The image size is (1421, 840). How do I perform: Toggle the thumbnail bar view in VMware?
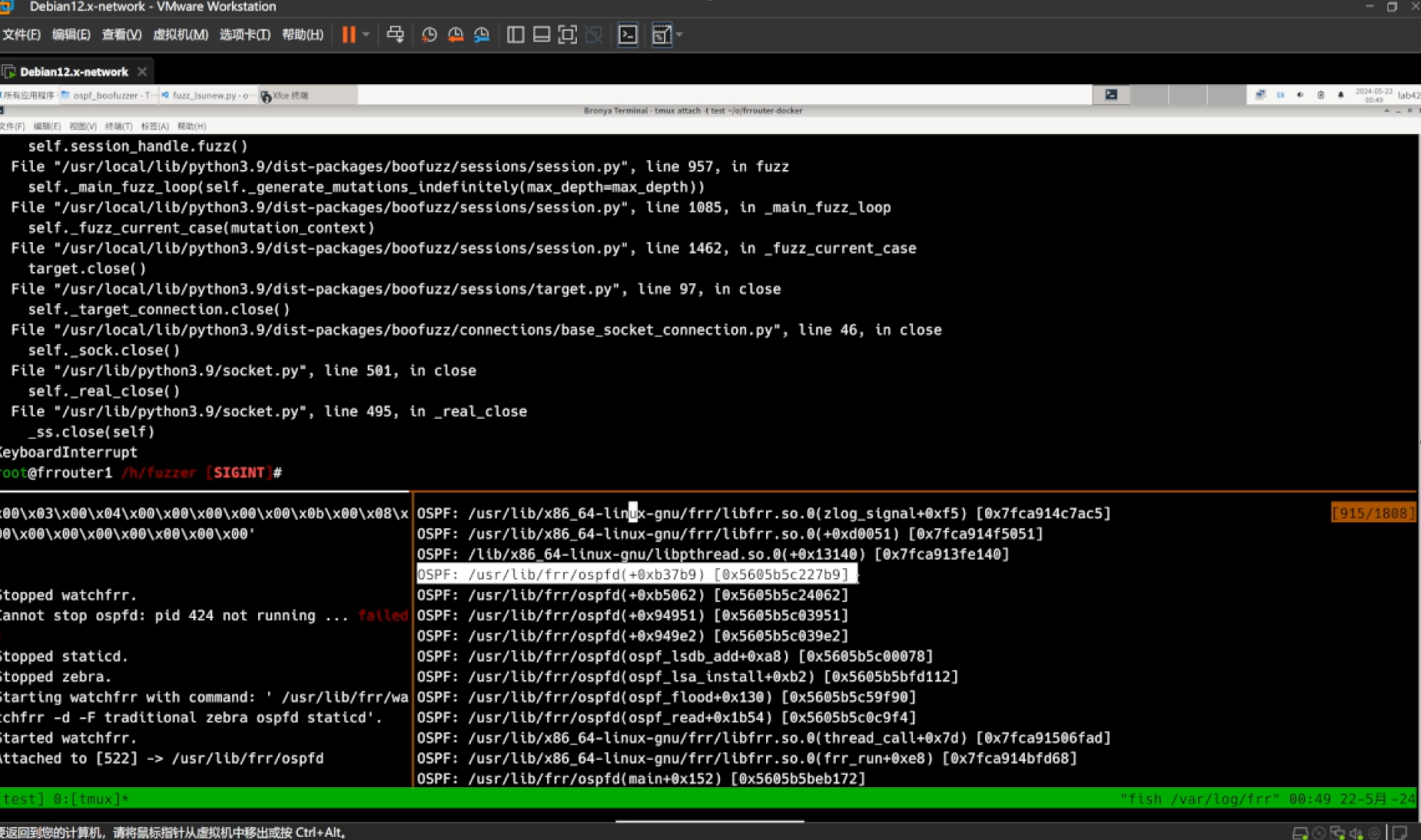tap(542, 34)
